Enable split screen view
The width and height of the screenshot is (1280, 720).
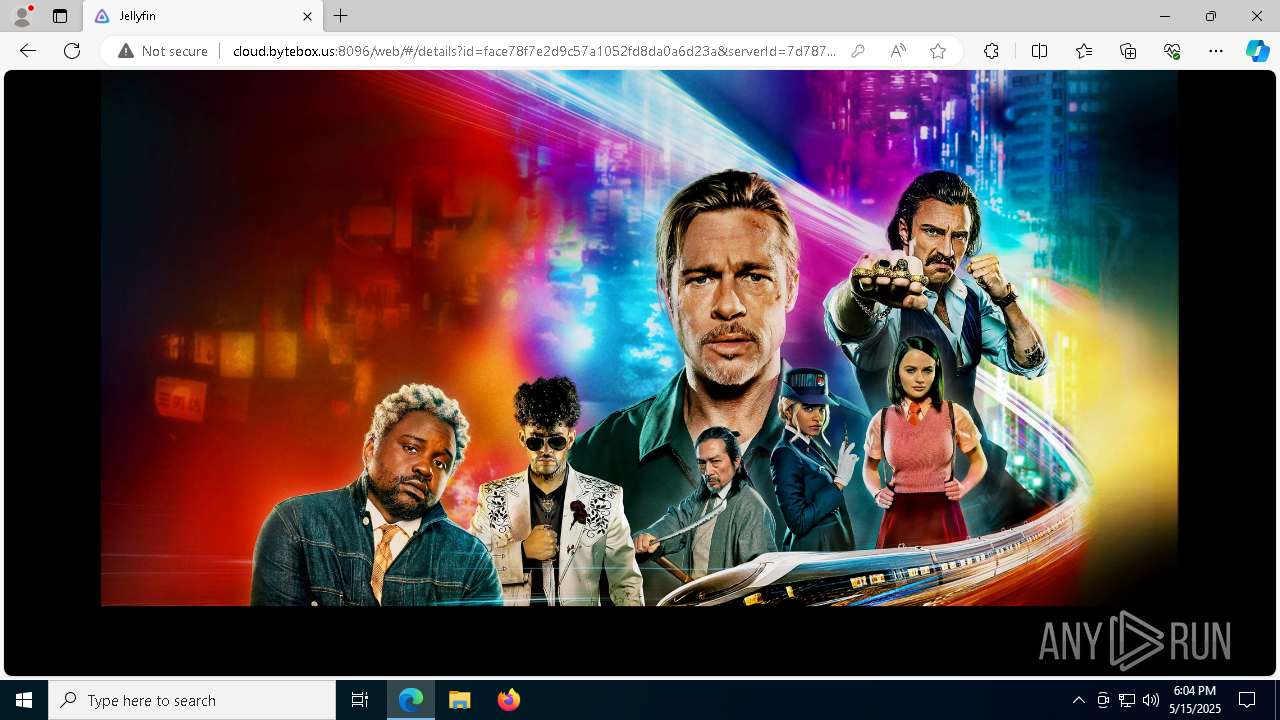tap(1039, 51)
